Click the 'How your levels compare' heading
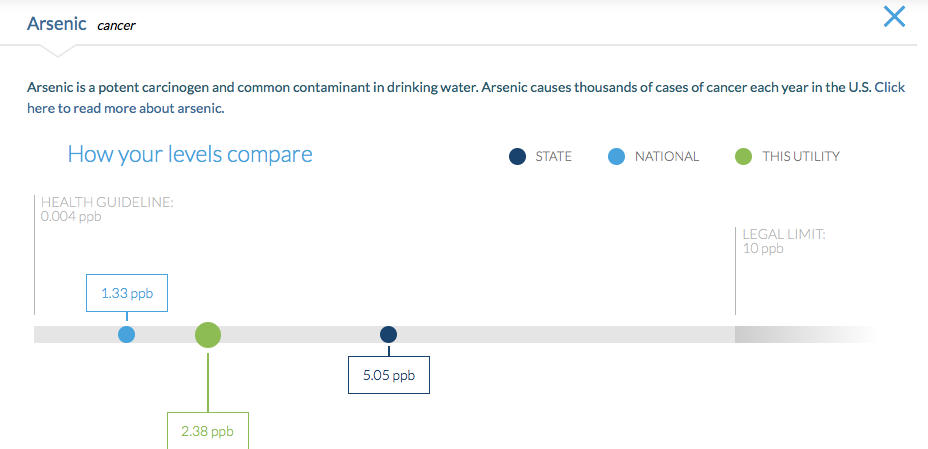928x449 pixels. [190, 154]
